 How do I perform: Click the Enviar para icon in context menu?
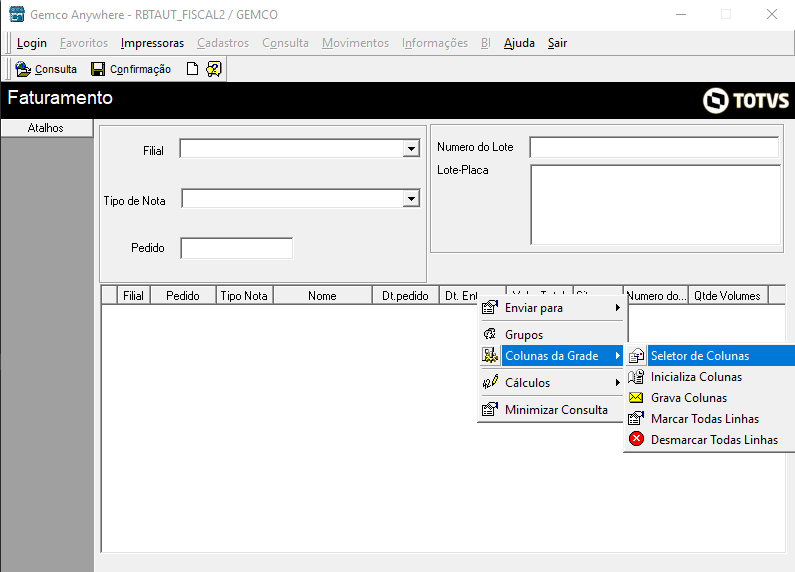[x=490, y=307]
